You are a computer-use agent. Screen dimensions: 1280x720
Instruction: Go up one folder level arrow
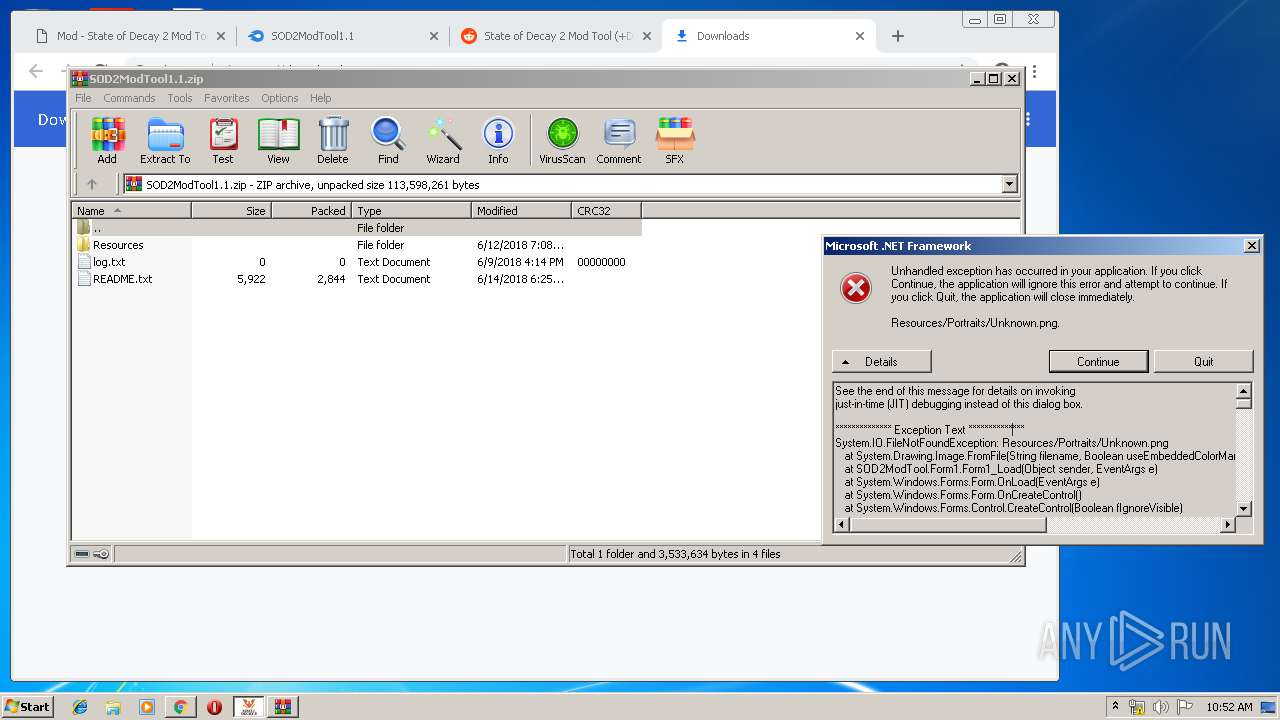pyautogui.click(x=92, y=184)
